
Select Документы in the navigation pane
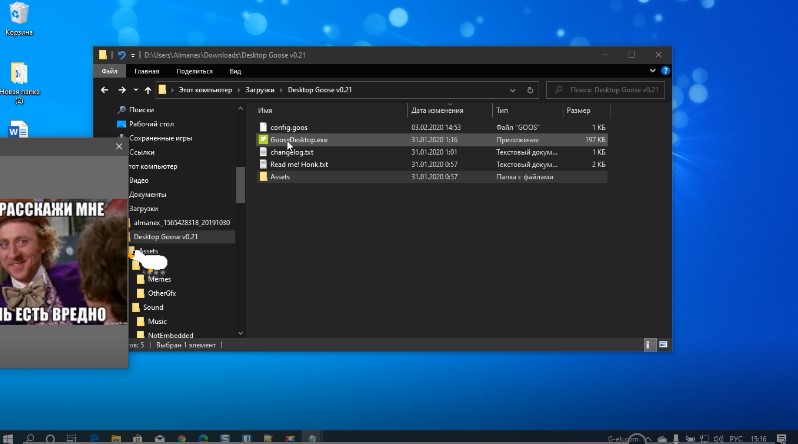pyautogui.click(x=148, y=195)
